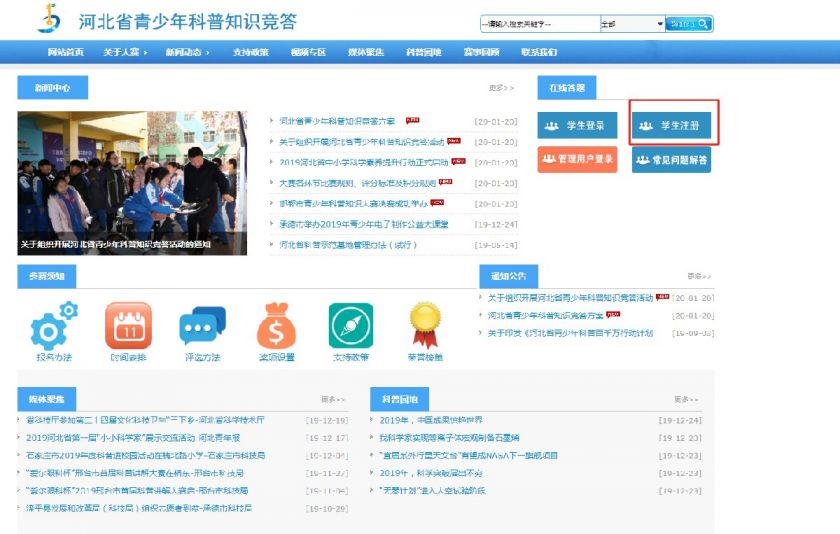Open the 奖项设置 money bag icon
Viewport: 840px width, 534px height.
pyautogui.click(x=276, y=326)
